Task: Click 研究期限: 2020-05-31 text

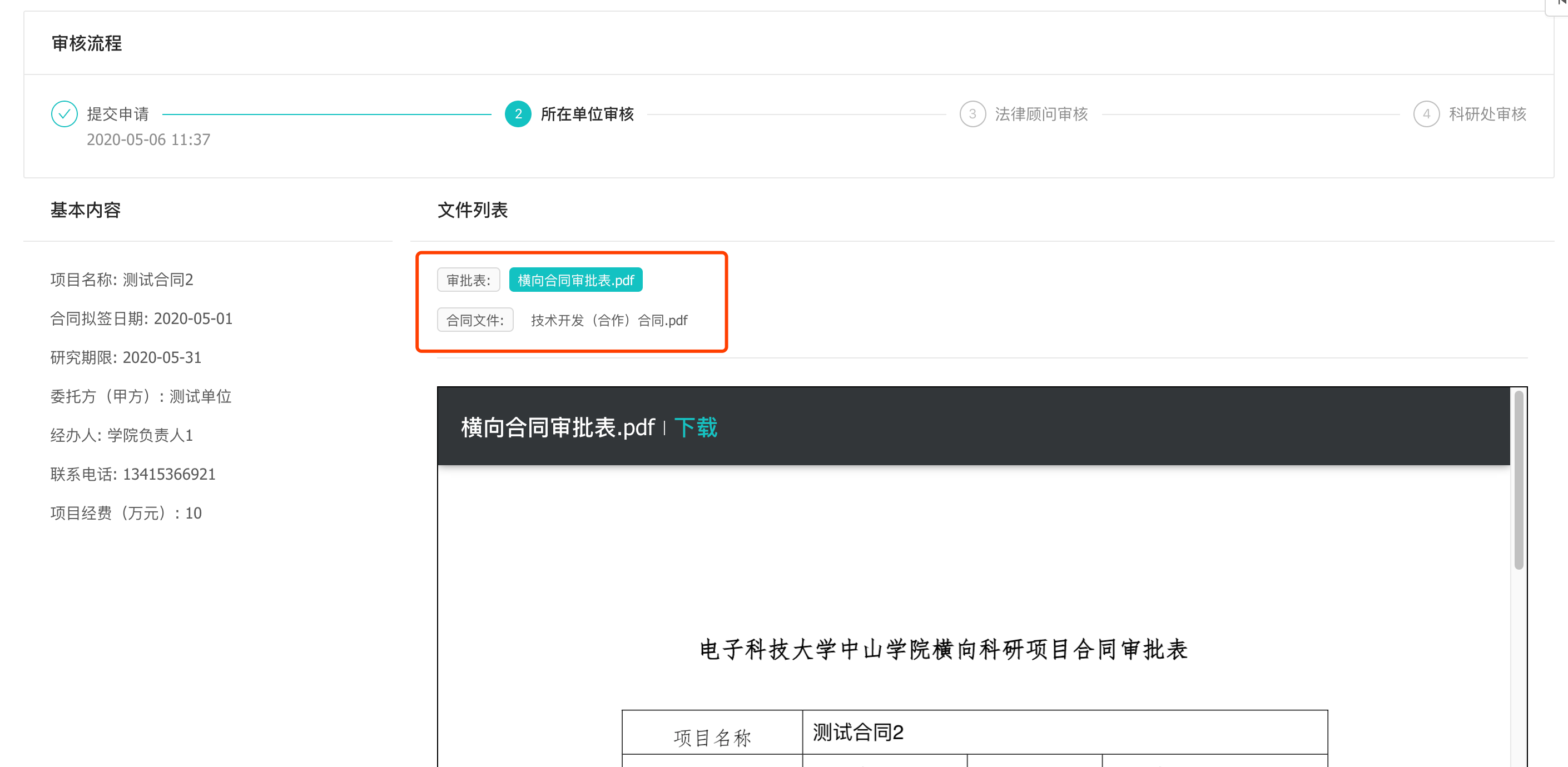Action: point(126,357)
